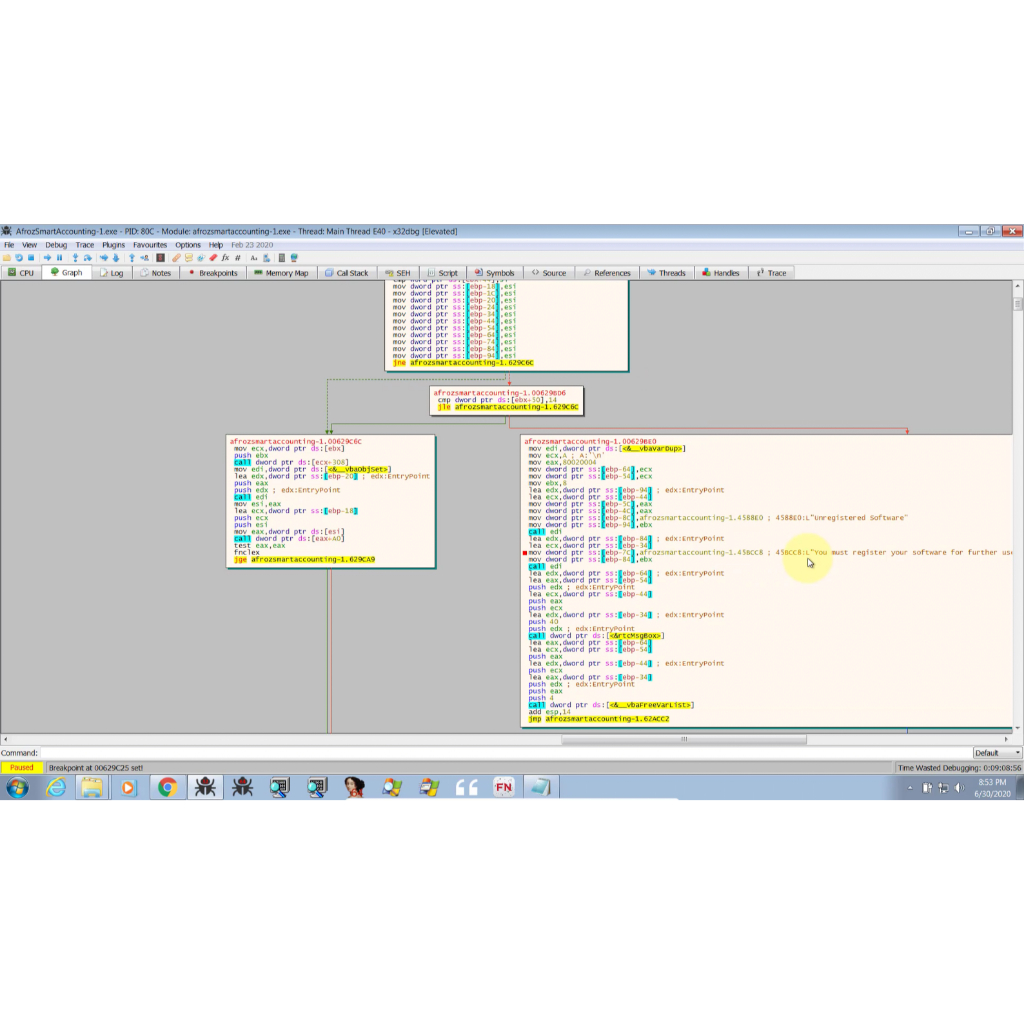Find intermodular calls from the toolbar

[266, 258]
